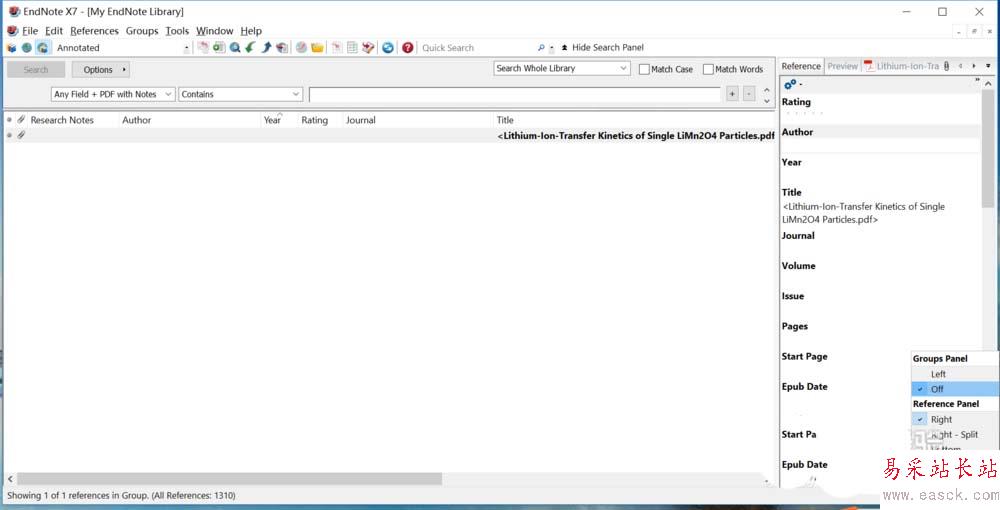Viewport: 1000px width, 510px height.
Task: Toggle the Match Case checkbox
Action: (644, 69)
